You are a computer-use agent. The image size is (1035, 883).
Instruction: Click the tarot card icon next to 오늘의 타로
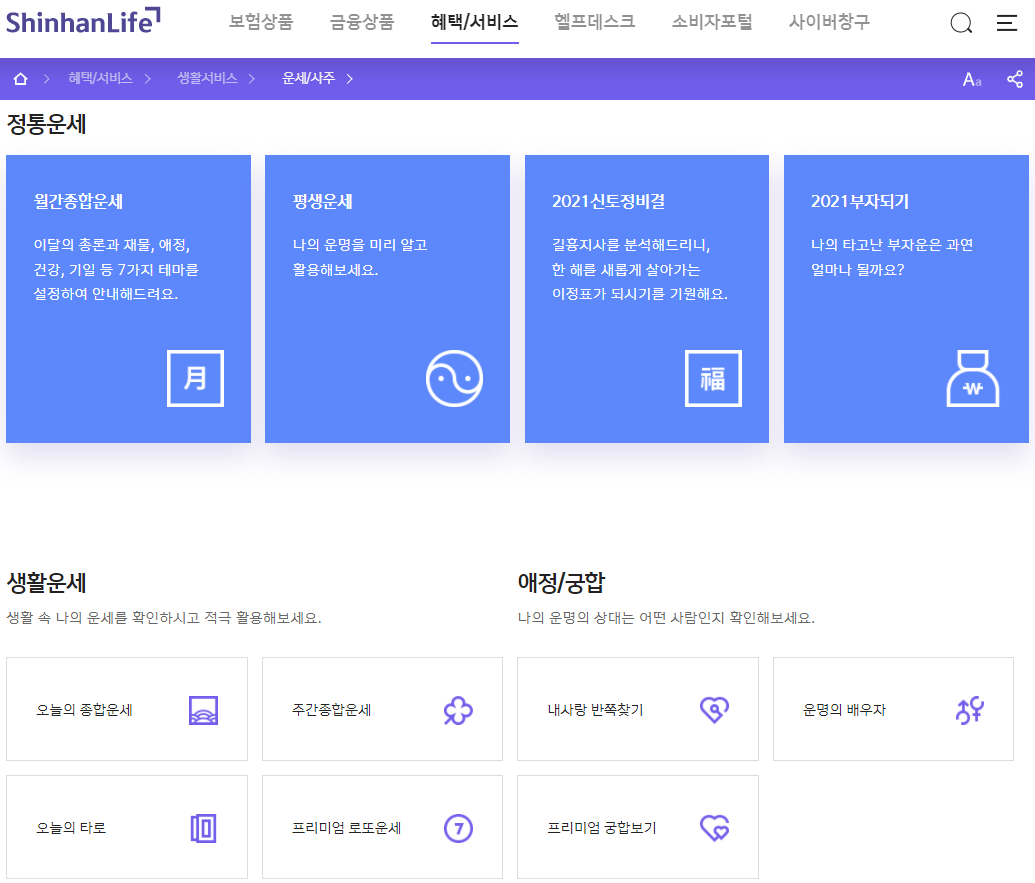point(204,827)
